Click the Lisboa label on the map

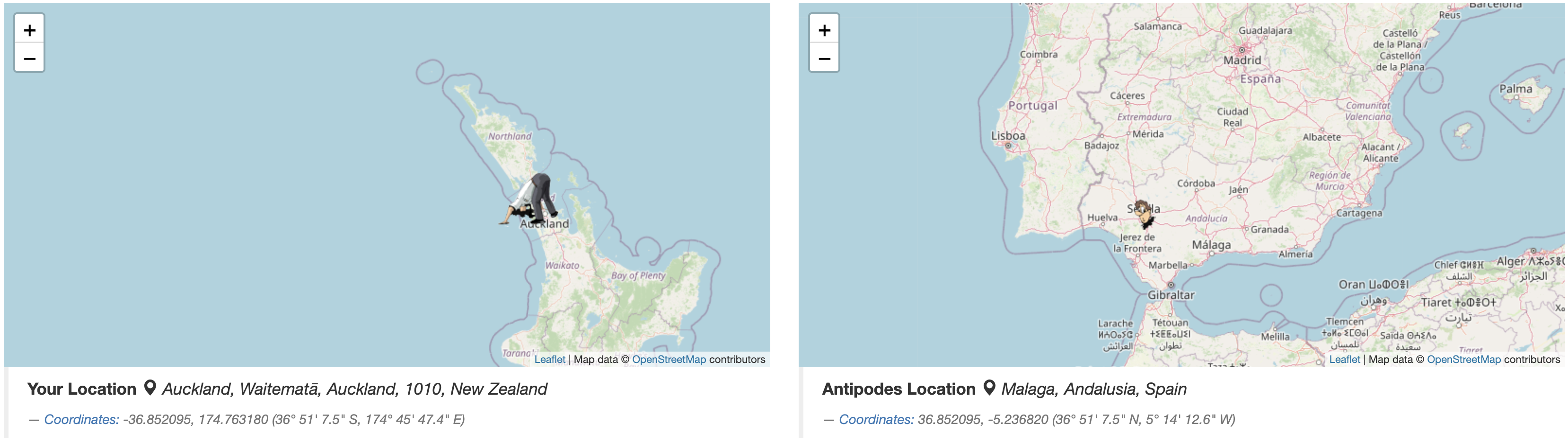point(1008,136)
